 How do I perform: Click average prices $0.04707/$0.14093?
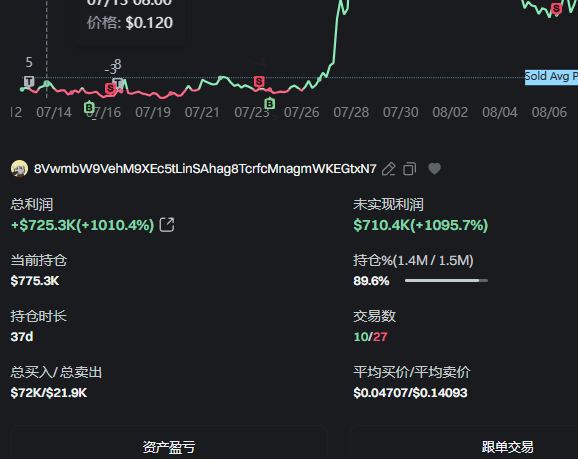point(410,393)
